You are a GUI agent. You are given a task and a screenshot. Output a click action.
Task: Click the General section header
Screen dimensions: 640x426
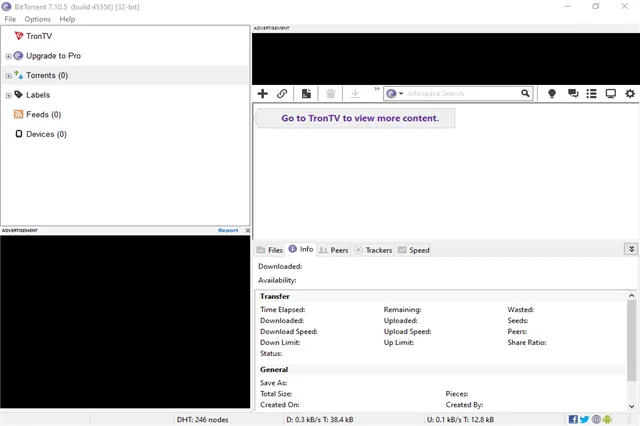[x=274, y=369]
